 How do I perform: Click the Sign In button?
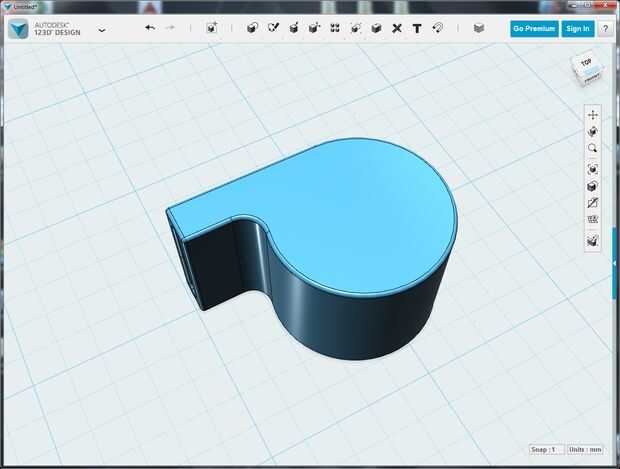coord(578,29)
